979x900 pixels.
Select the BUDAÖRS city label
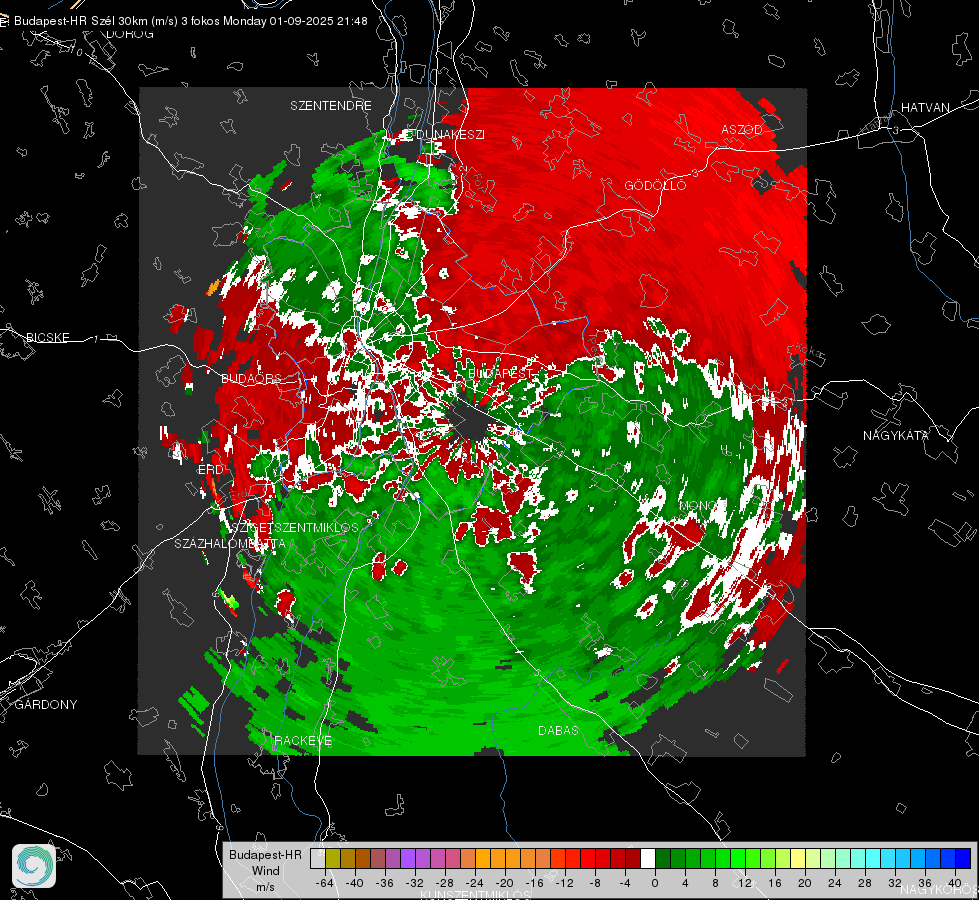[x=252, y=378]
